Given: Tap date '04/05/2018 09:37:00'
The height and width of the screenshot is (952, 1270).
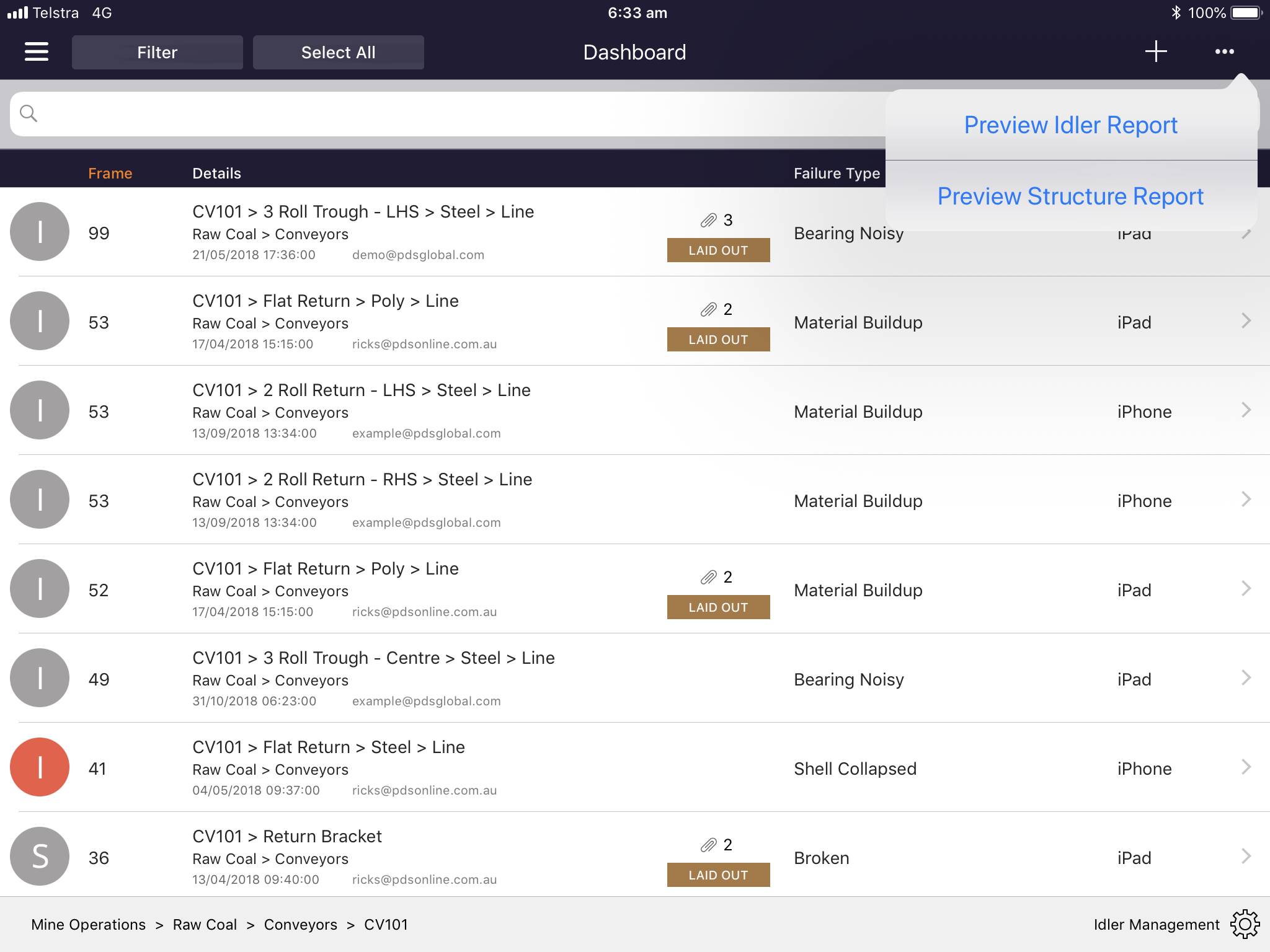Looking at the screenshot, I should 256,790.
